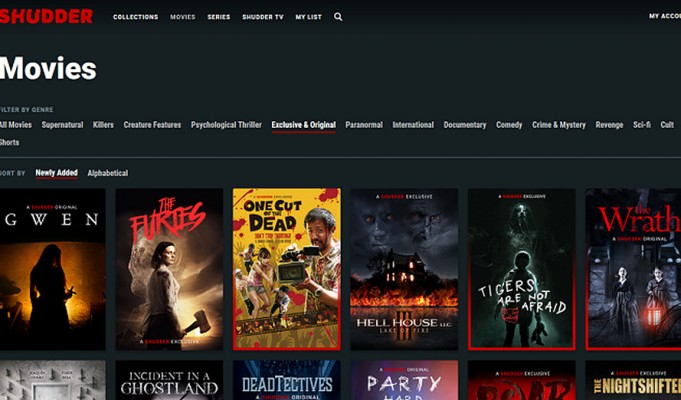Filter by Paranormal genre
Image resolution: width=681 pixels, height=400 pixels.
(364, 125)
